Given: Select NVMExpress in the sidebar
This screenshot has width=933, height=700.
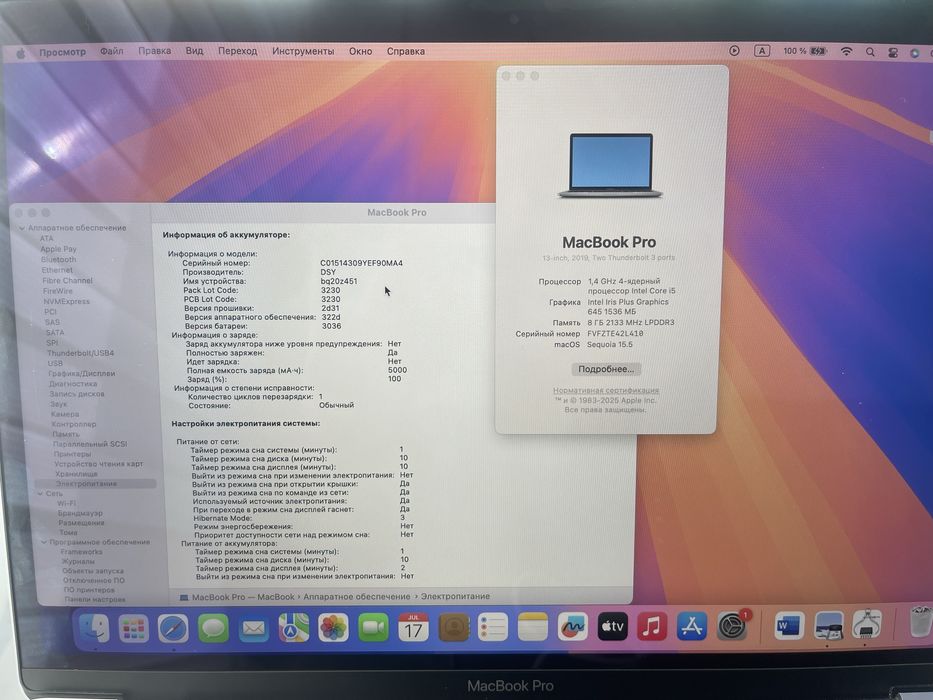Looking at the screenshot, I should coord(66,301).
